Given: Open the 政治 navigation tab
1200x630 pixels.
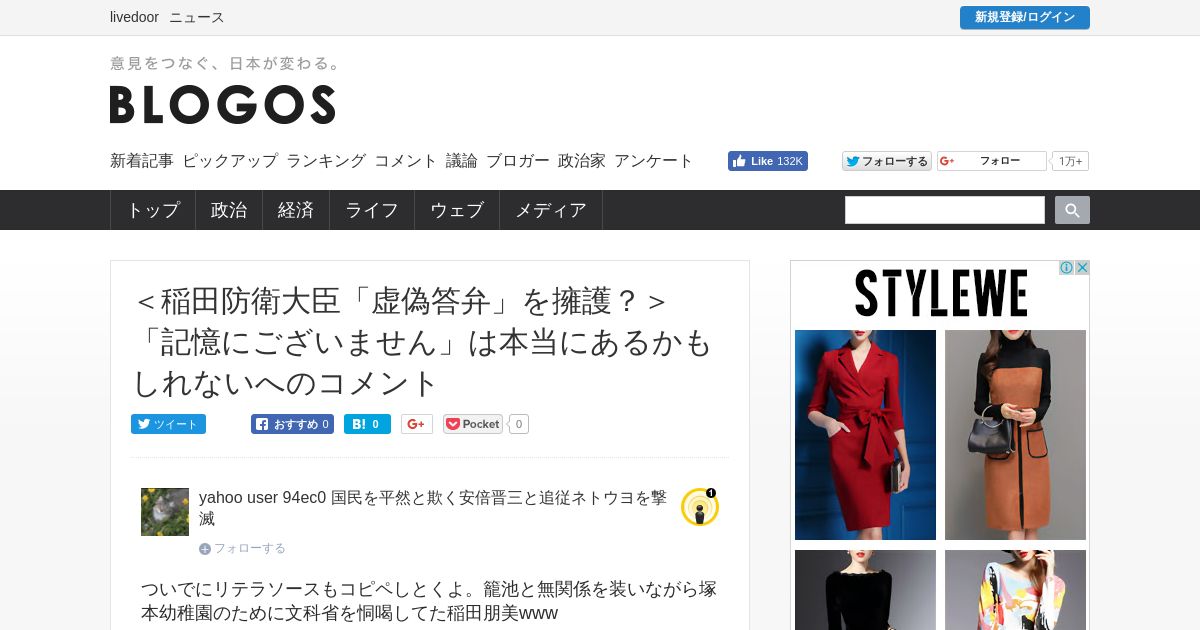Looking at the screenshot, I should tap(229, 210).
